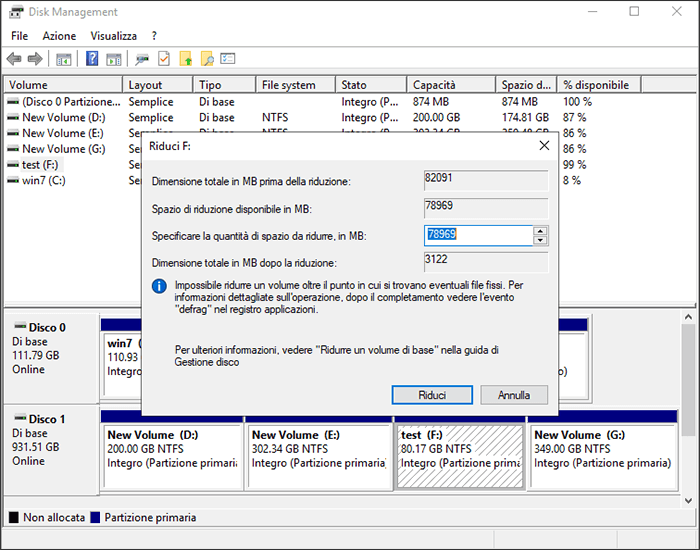This screenshot has width=700, height=550.
Task: Sort by Volume column header
Action: [x=63, y=85]
